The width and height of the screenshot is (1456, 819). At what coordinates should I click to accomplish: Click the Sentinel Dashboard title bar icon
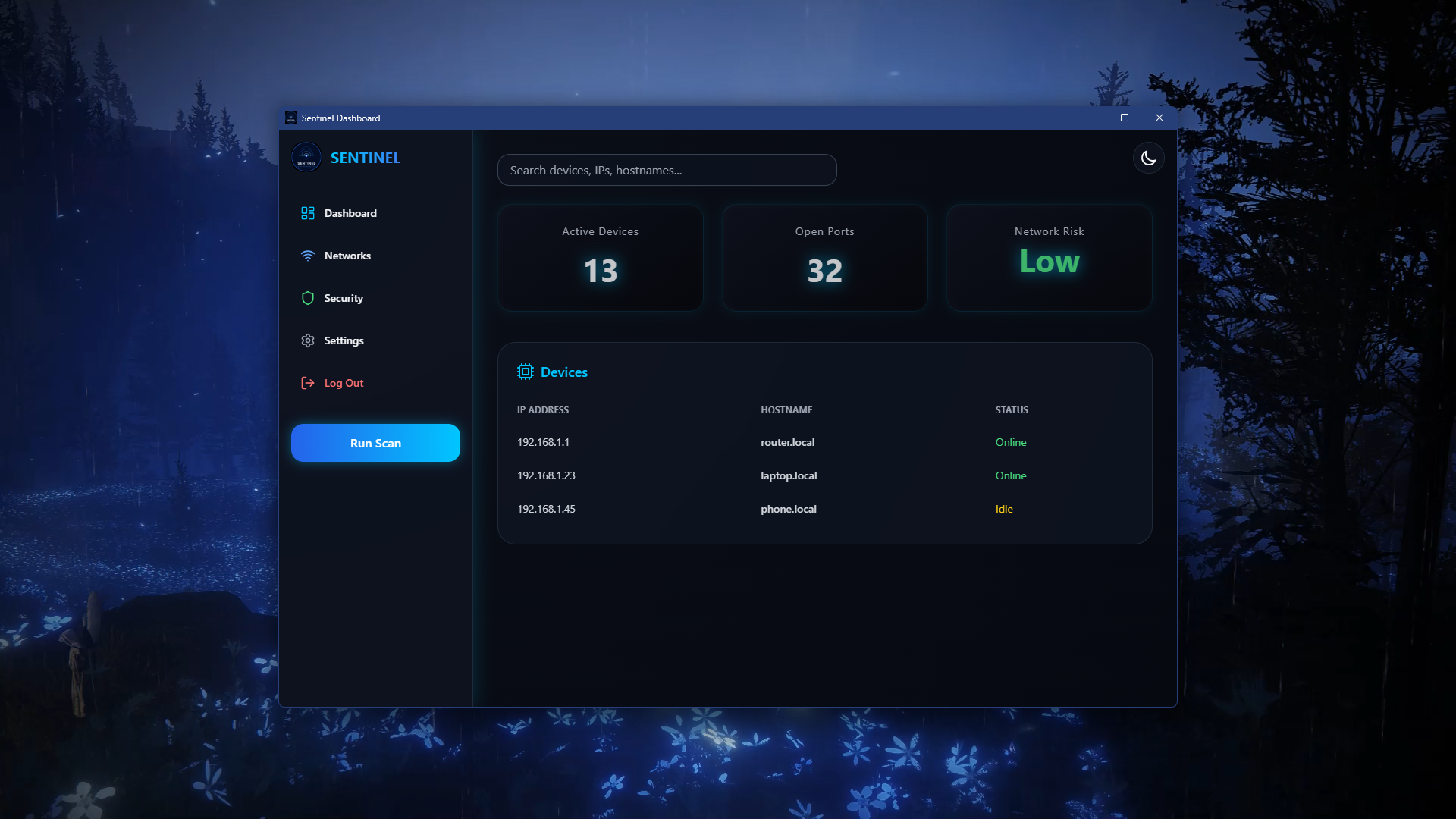(291, 118)
